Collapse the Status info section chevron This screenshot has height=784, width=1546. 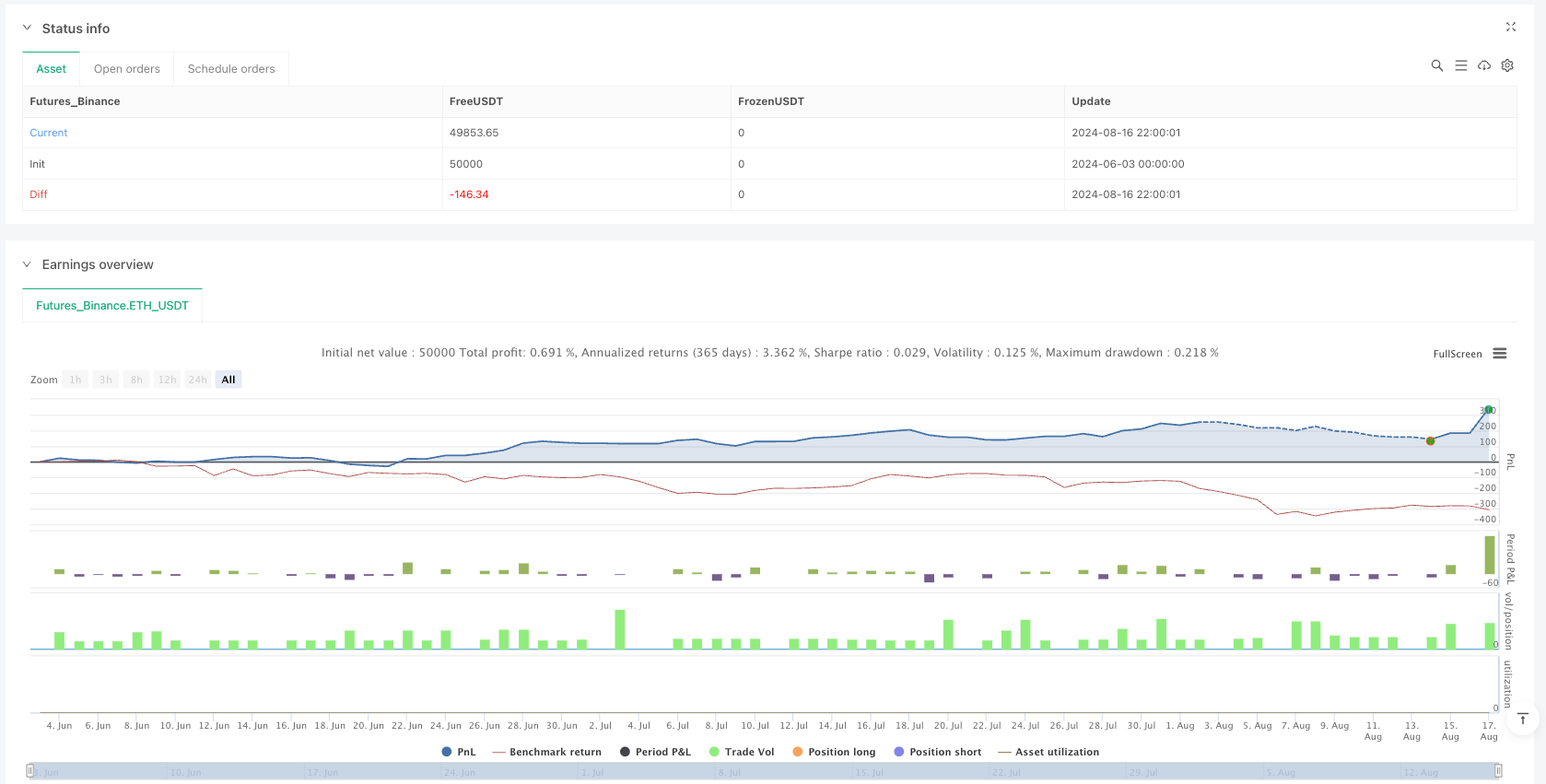coord(27,29)
